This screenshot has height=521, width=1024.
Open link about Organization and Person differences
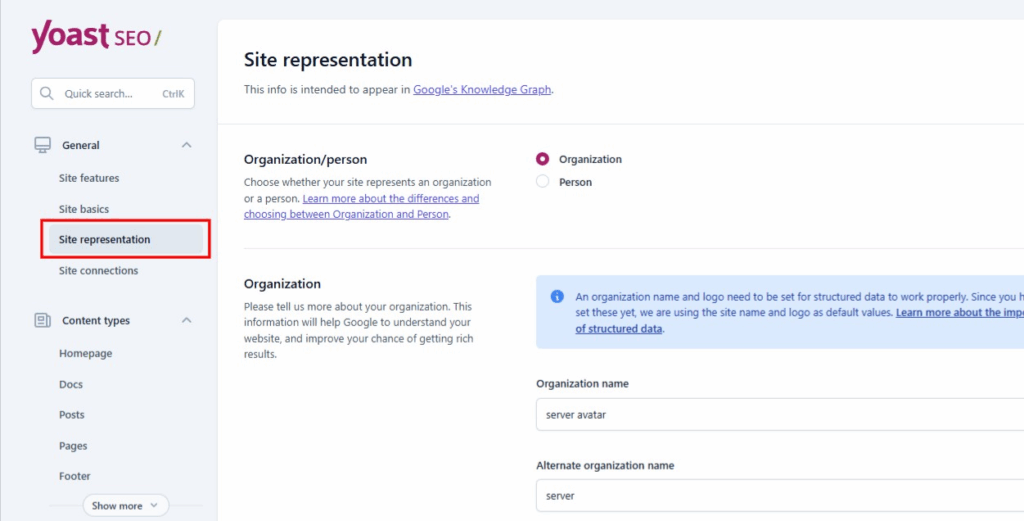click(361, 206)
